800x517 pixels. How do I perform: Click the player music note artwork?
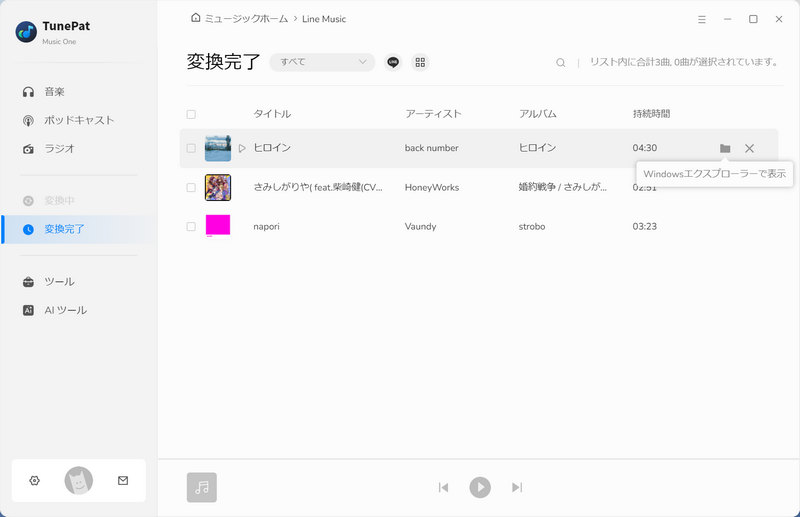click(x=202, y=487)
